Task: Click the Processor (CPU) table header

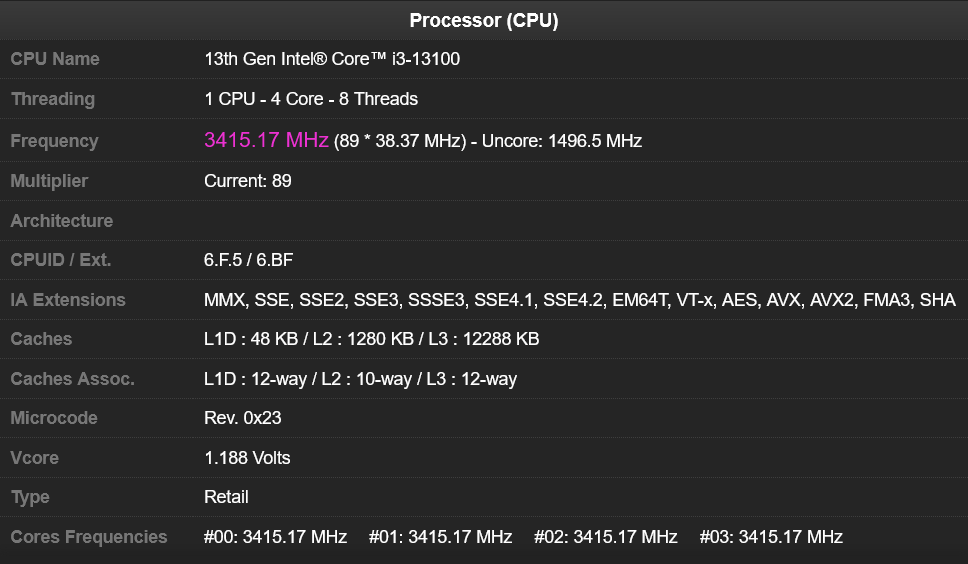Action: click(484, 20)
